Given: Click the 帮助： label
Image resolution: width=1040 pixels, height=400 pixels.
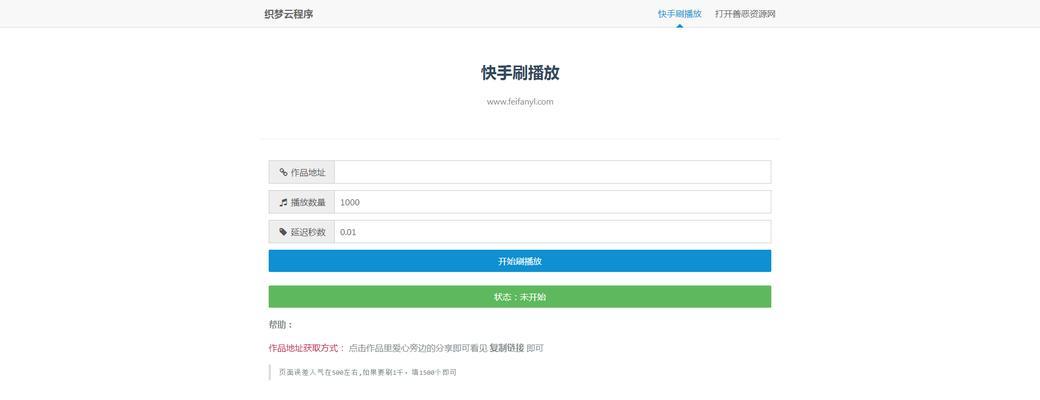Looking at the screenshot, I should pos(281,325).
